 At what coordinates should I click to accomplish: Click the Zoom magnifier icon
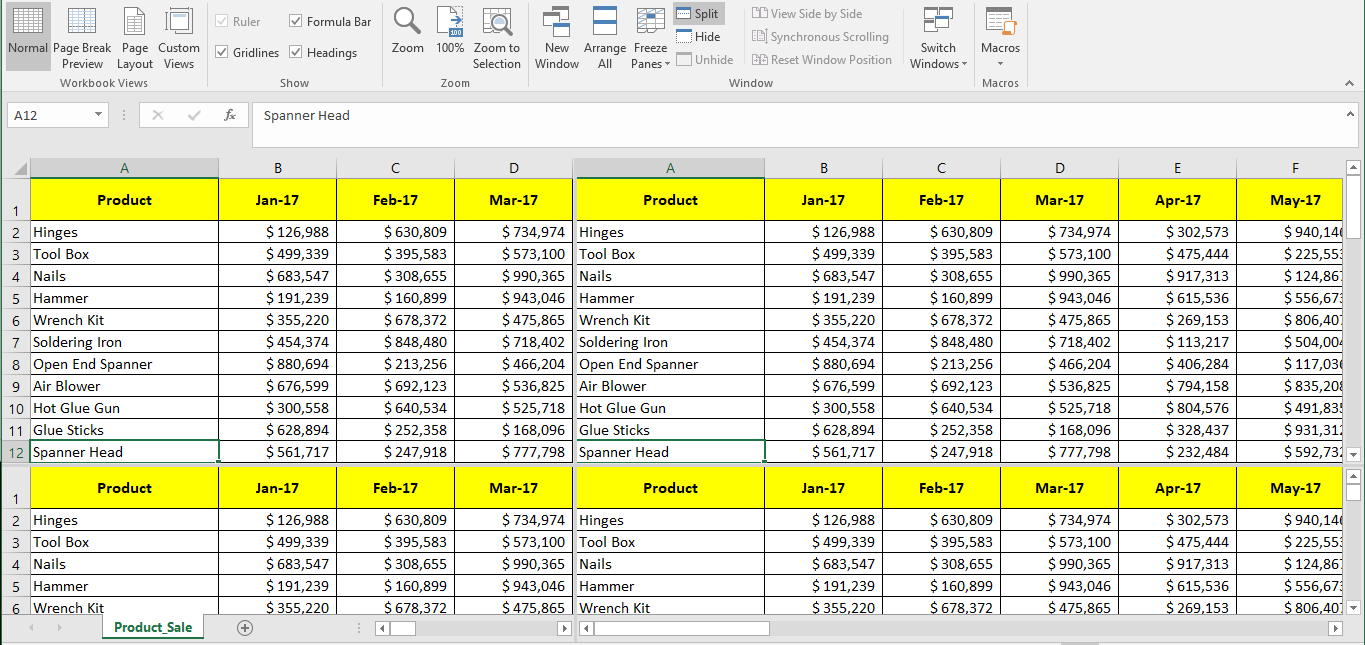click(407, 33)
